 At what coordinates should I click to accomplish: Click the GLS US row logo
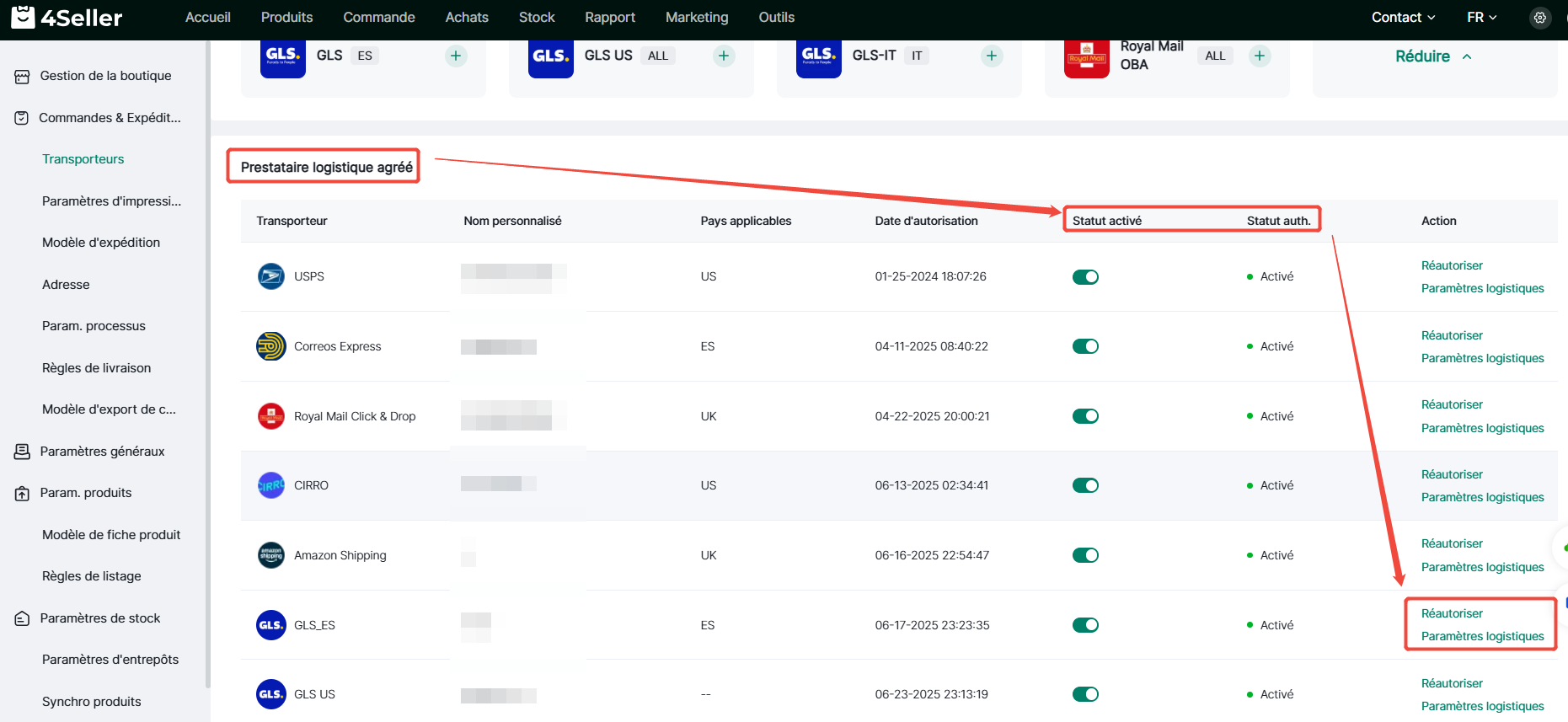click(x=271, y=694)
